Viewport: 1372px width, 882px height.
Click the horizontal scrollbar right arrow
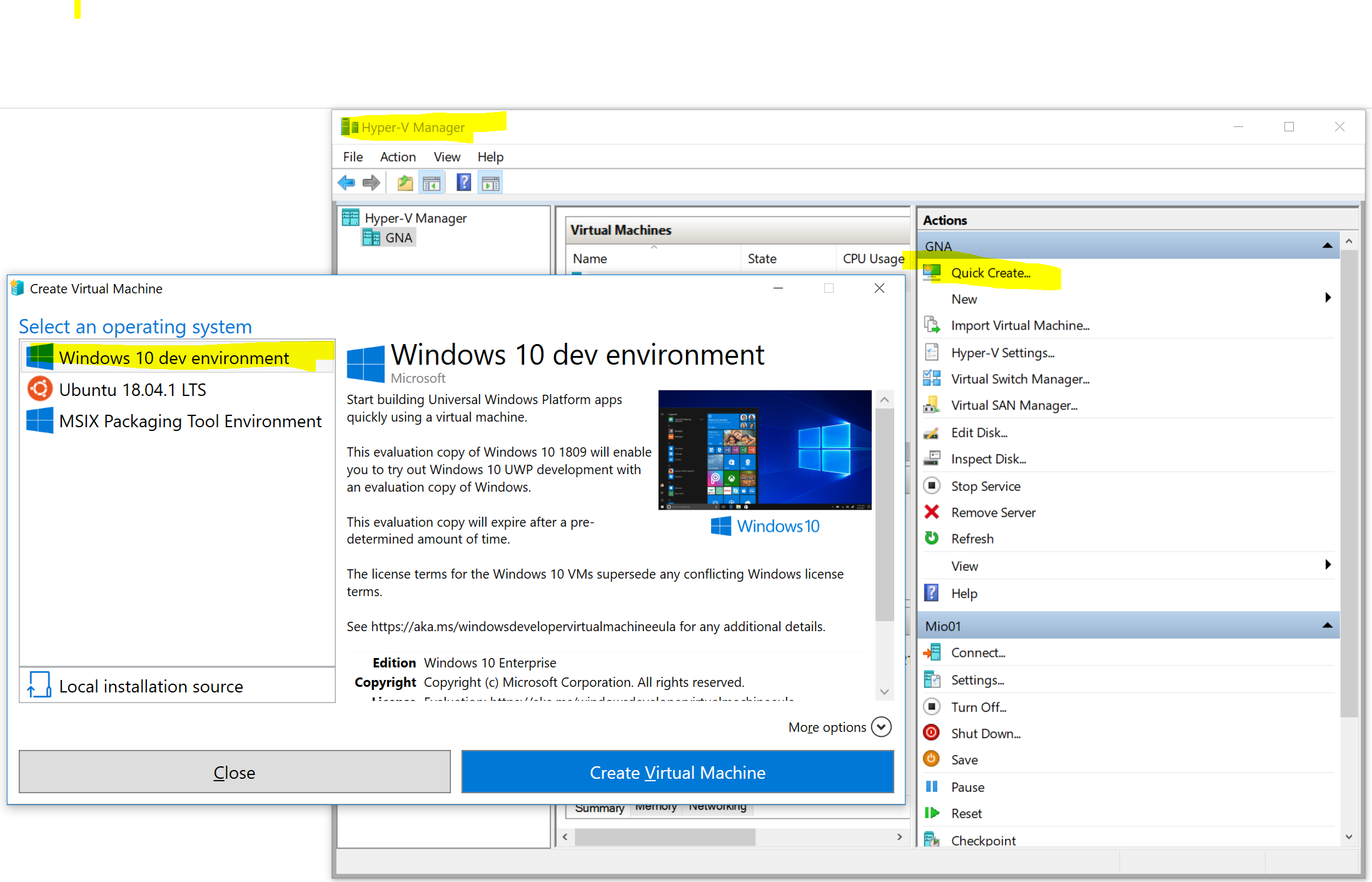coord(899,836)
